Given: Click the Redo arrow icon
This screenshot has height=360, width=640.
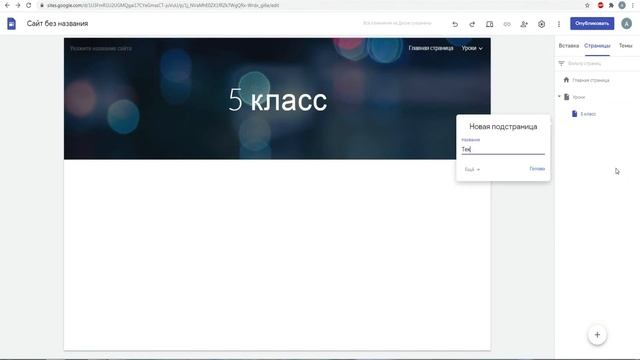Looking at the screenshot, I should tap(472, 24).
